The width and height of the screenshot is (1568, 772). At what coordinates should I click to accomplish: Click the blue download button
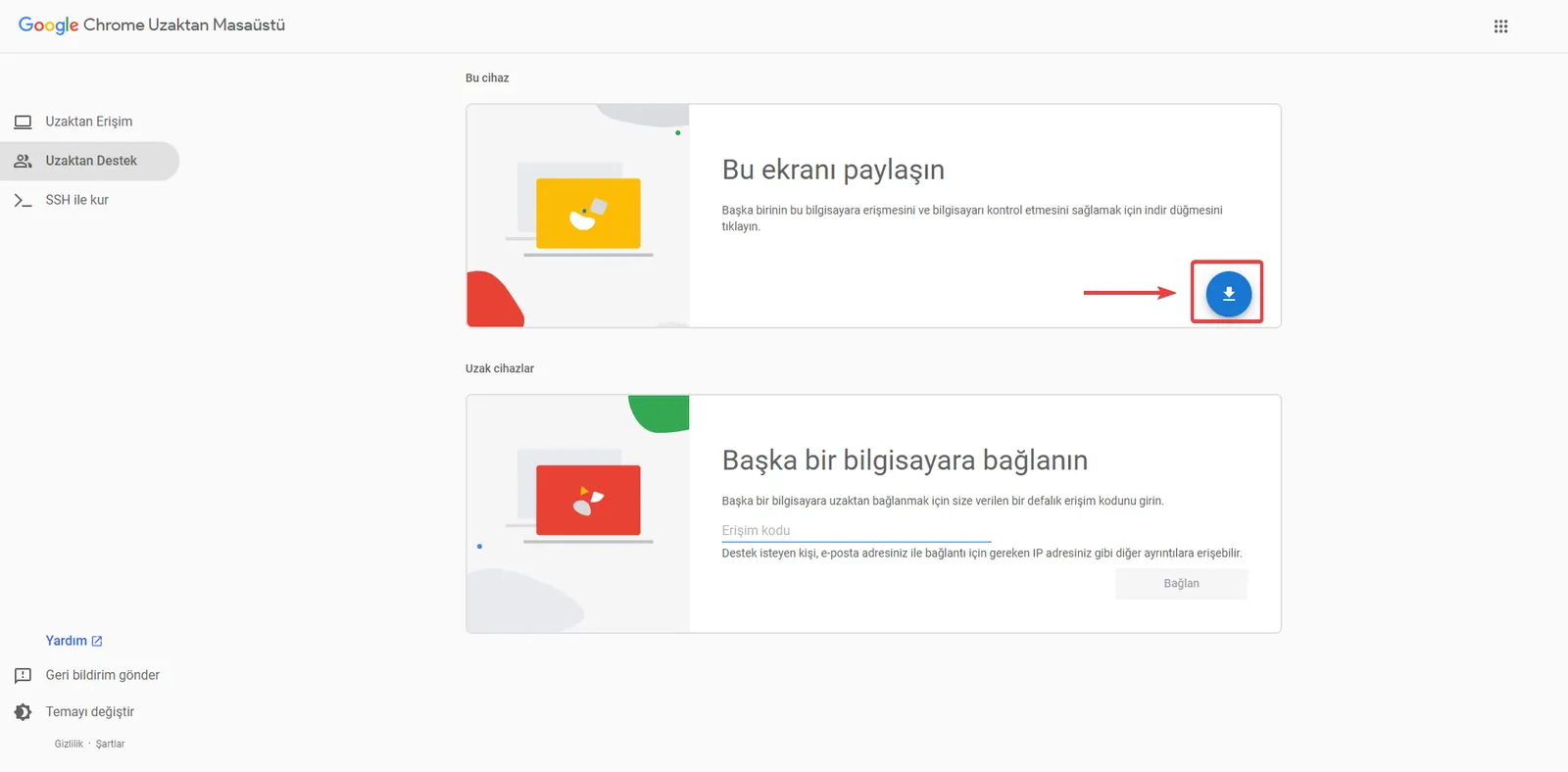coord(1228,294)
